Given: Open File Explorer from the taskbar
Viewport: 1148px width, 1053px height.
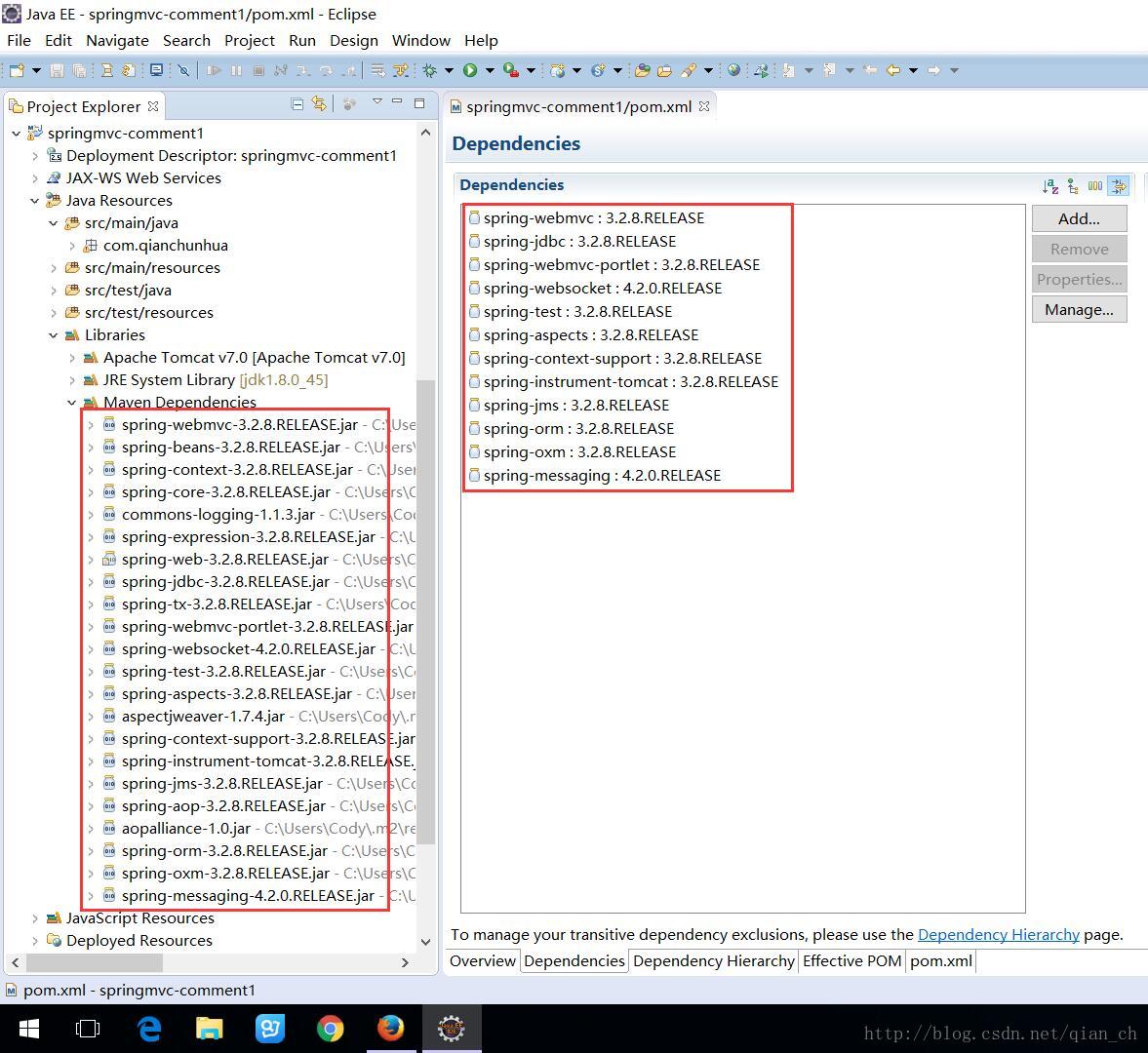Looking at the screenshot, I should (210, 1029).
